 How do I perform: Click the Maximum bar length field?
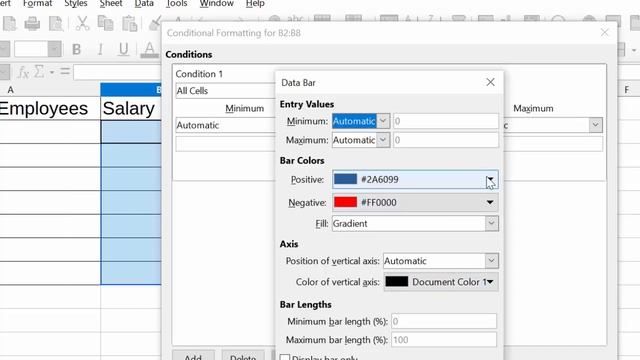(444, 340)
